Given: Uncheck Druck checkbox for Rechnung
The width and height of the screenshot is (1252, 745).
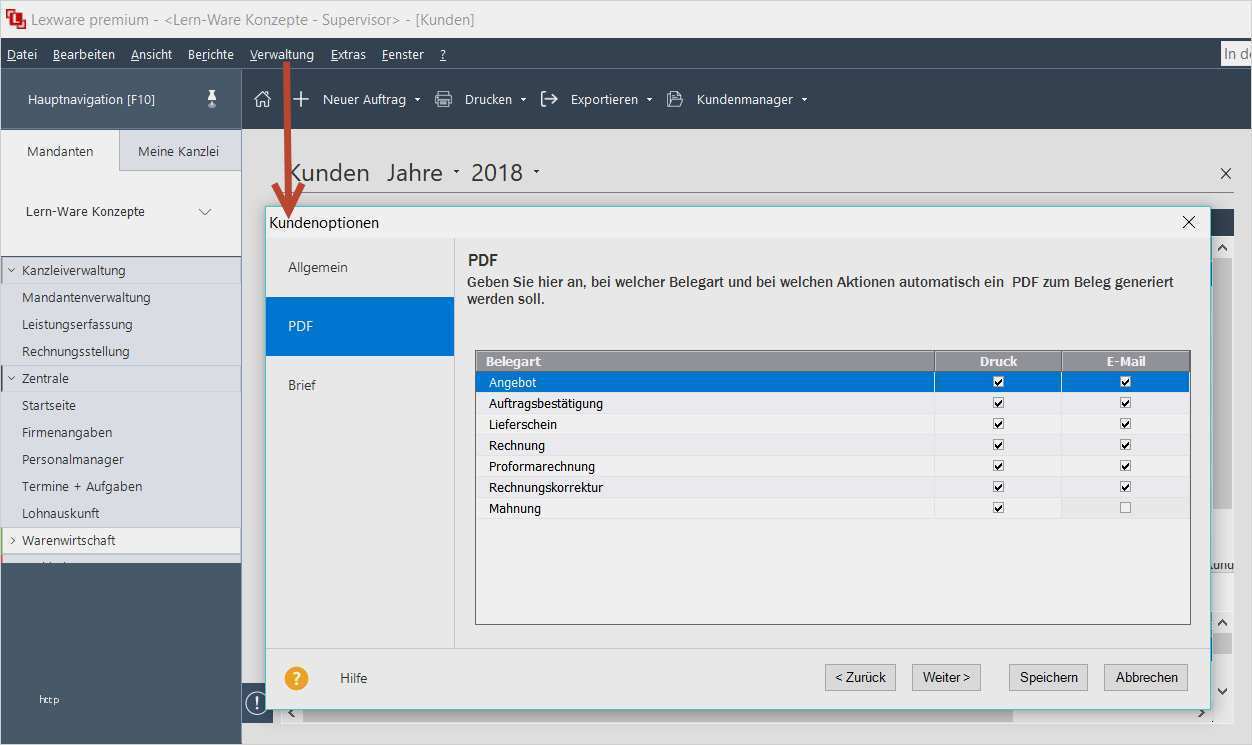Looking at the screenshot, I should [998, 445].
